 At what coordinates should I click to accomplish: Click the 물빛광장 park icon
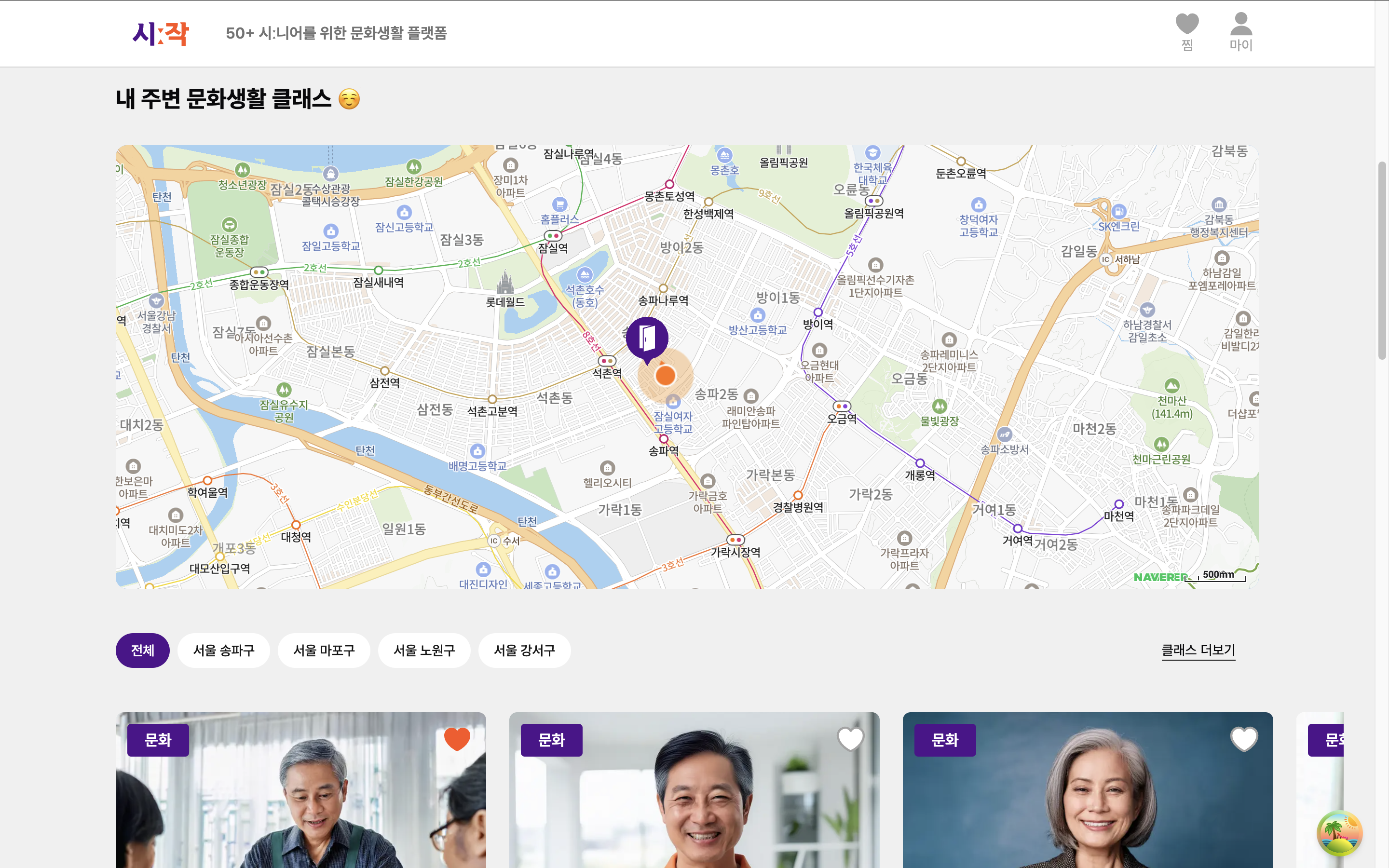[x=939, y=407]
